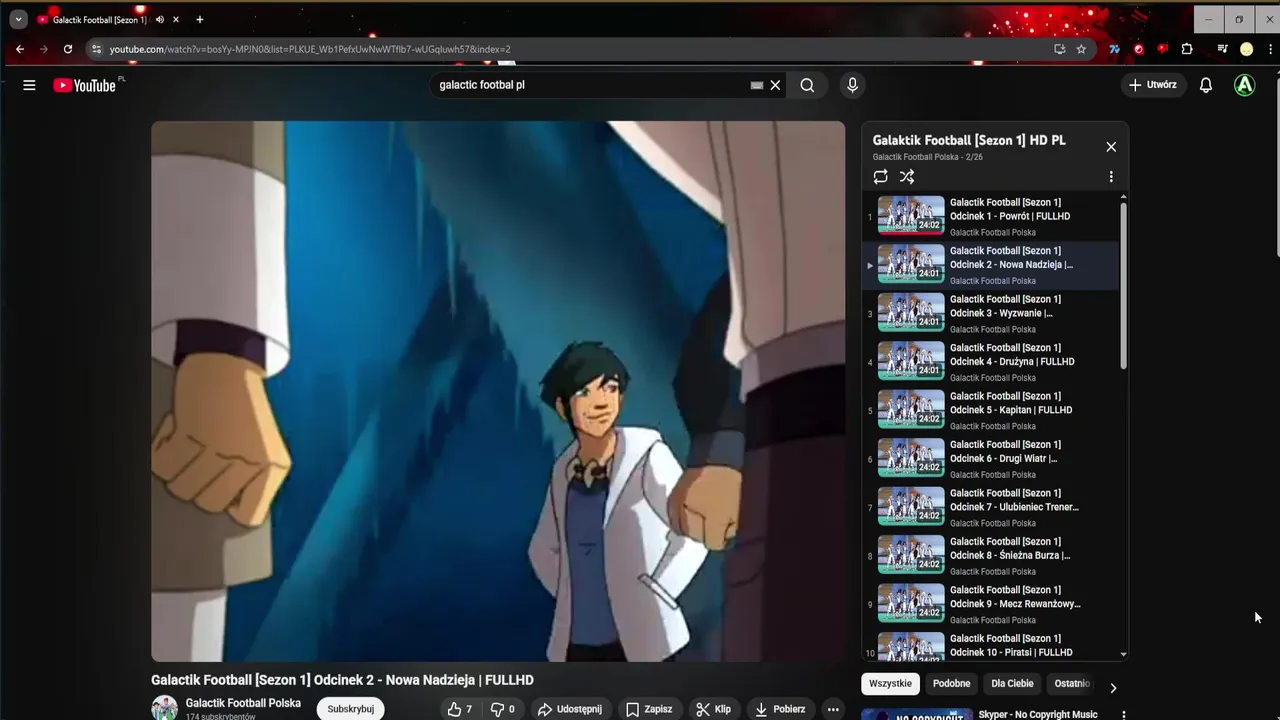Open Skyper - No Copyright Music video title

coord(1037,715)
